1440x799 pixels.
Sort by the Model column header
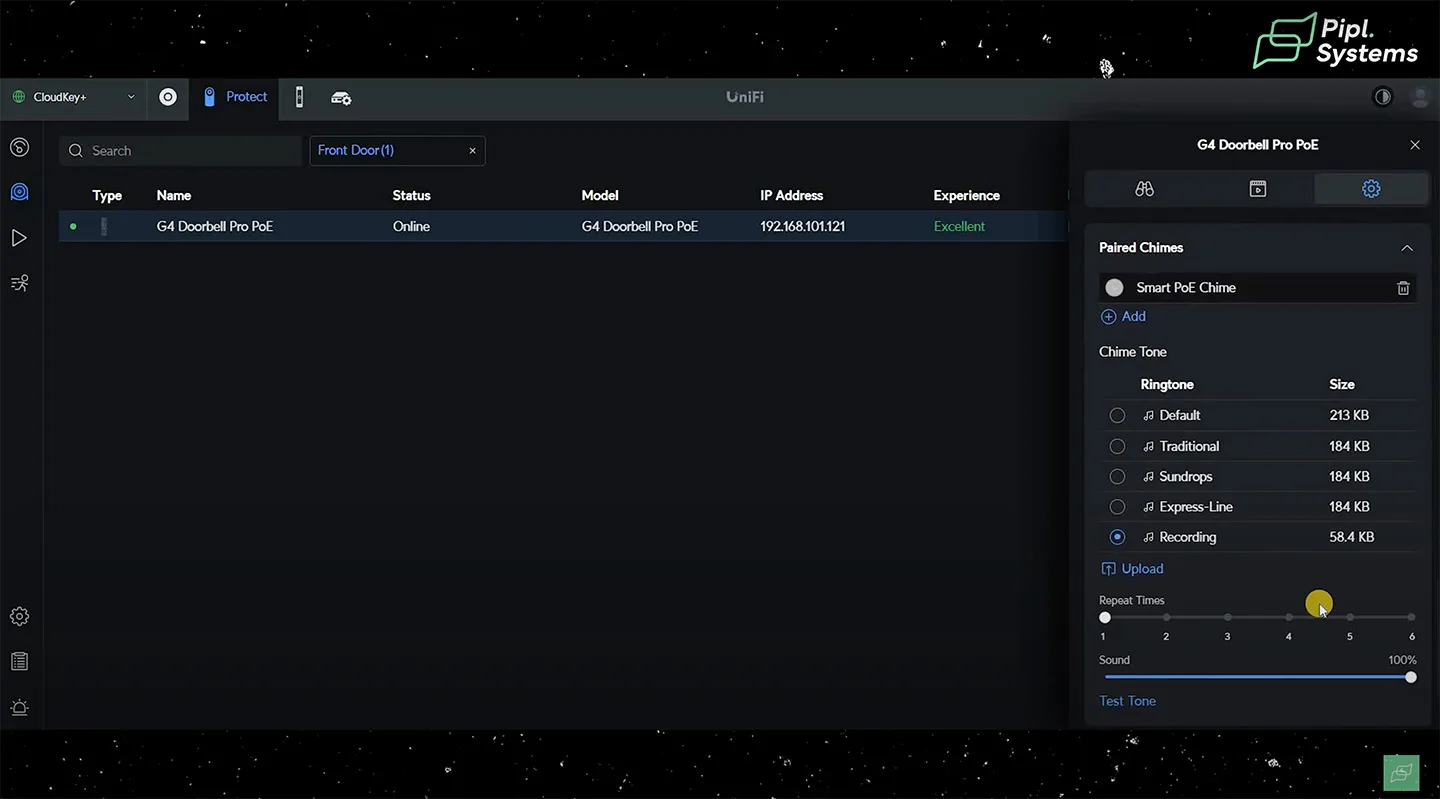point(600,195)
